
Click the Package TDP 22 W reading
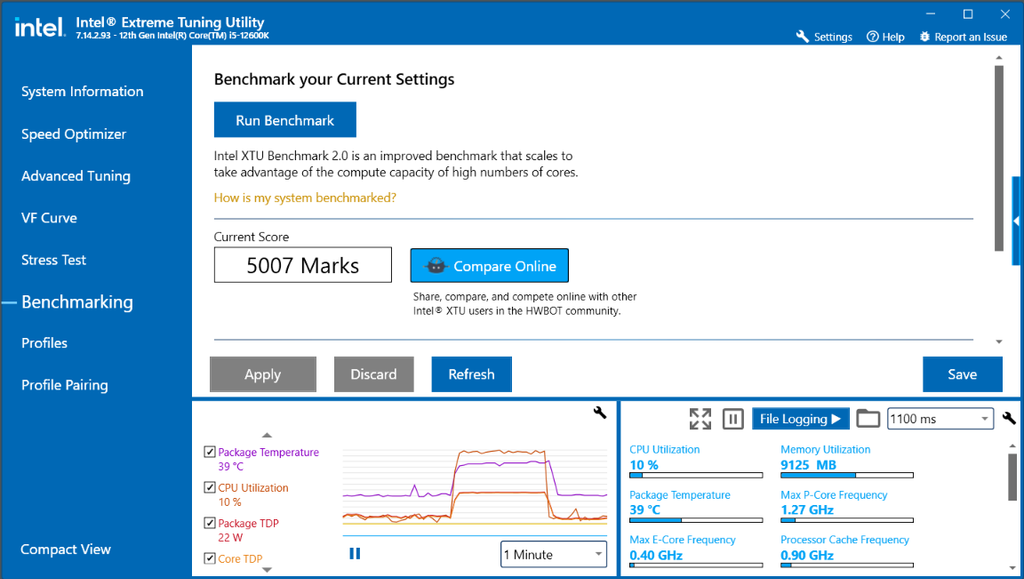pos(230,538)
